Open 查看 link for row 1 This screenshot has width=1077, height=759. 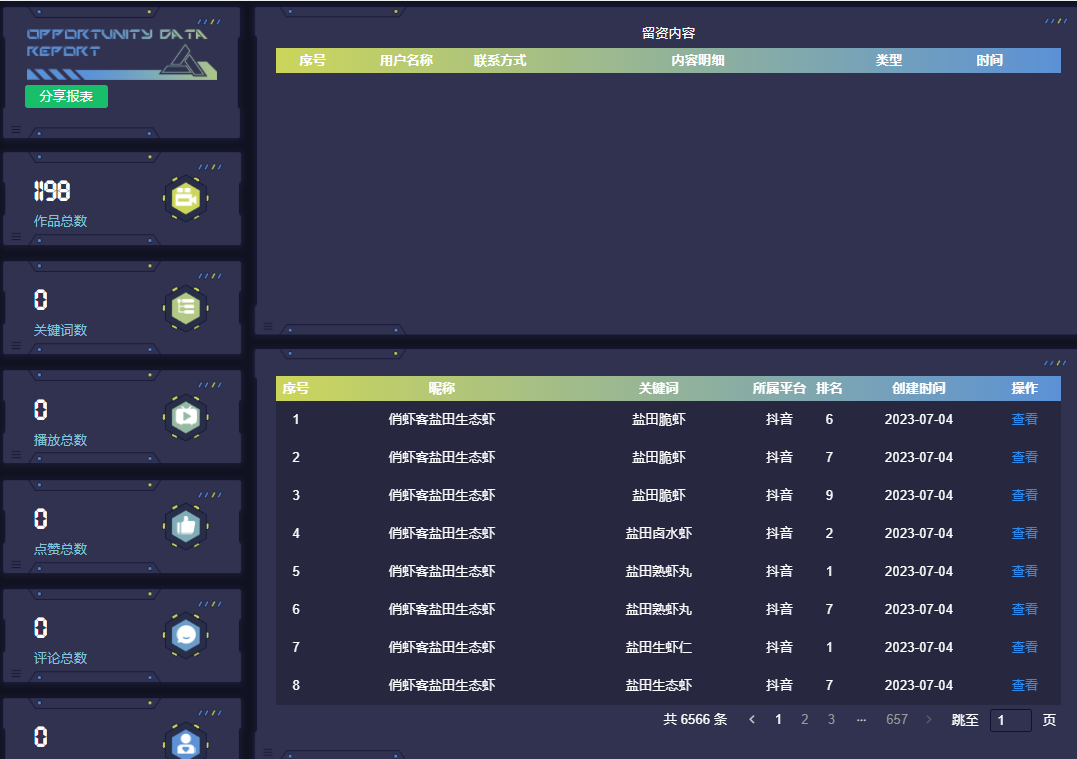click(1024, 419)
